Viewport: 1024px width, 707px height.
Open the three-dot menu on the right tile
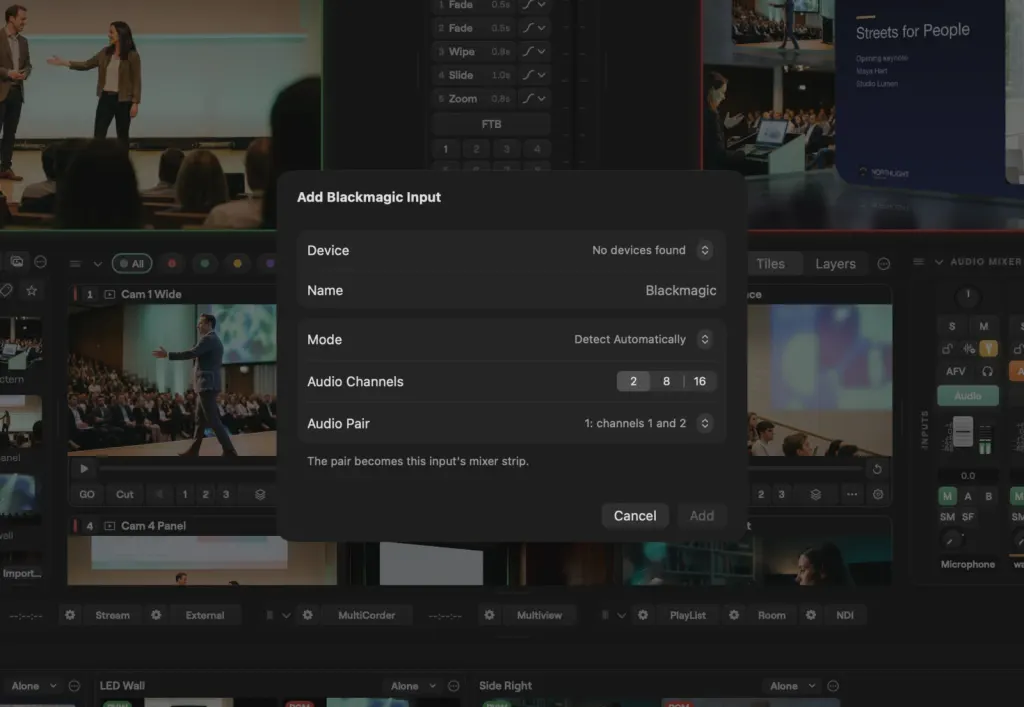point(852,494)
